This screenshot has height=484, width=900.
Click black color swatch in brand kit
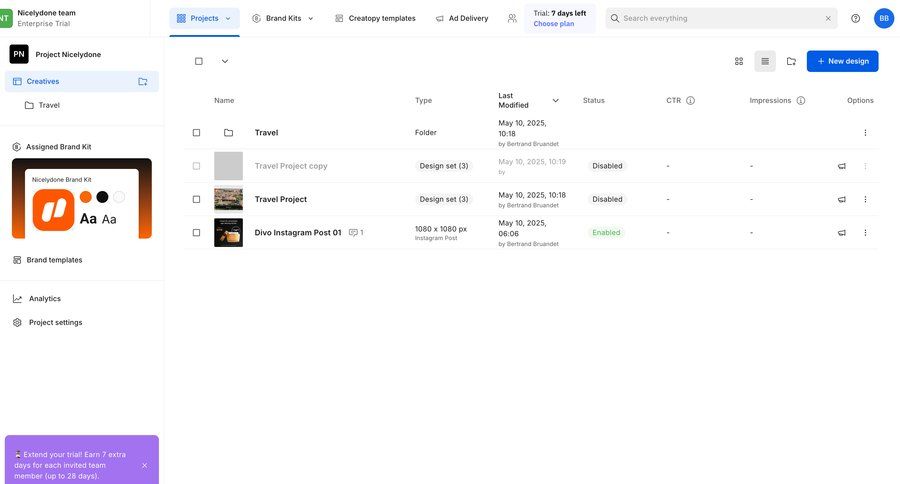point(102,197)
